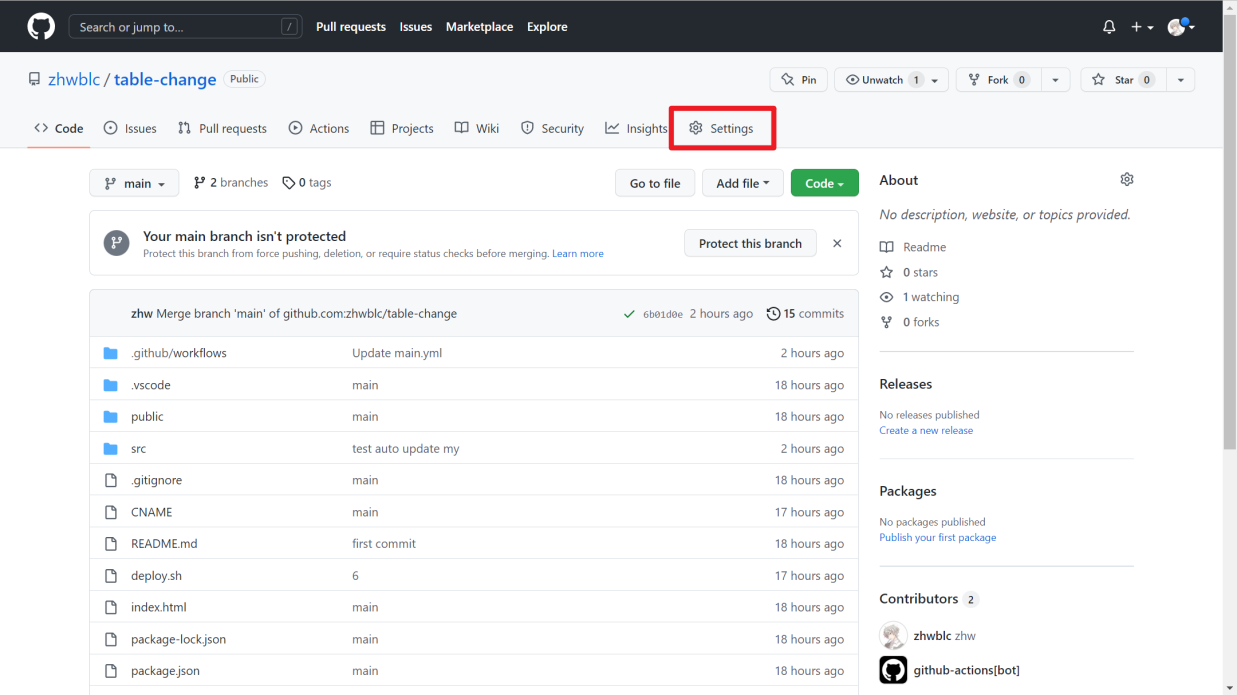
Task: Open the user avatar menu
Action: click(x=1181, y=27)
